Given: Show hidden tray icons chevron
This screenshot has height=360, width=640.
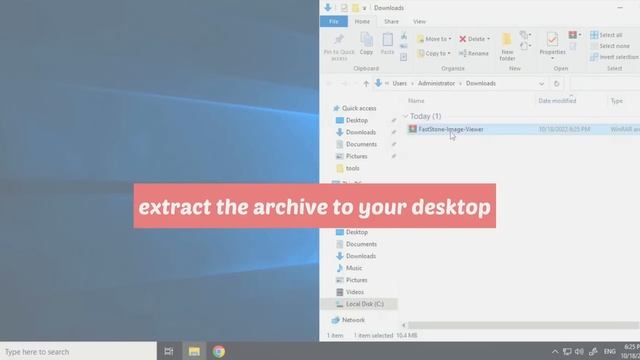Looking at the screenshot, I should tap(555, 352).
